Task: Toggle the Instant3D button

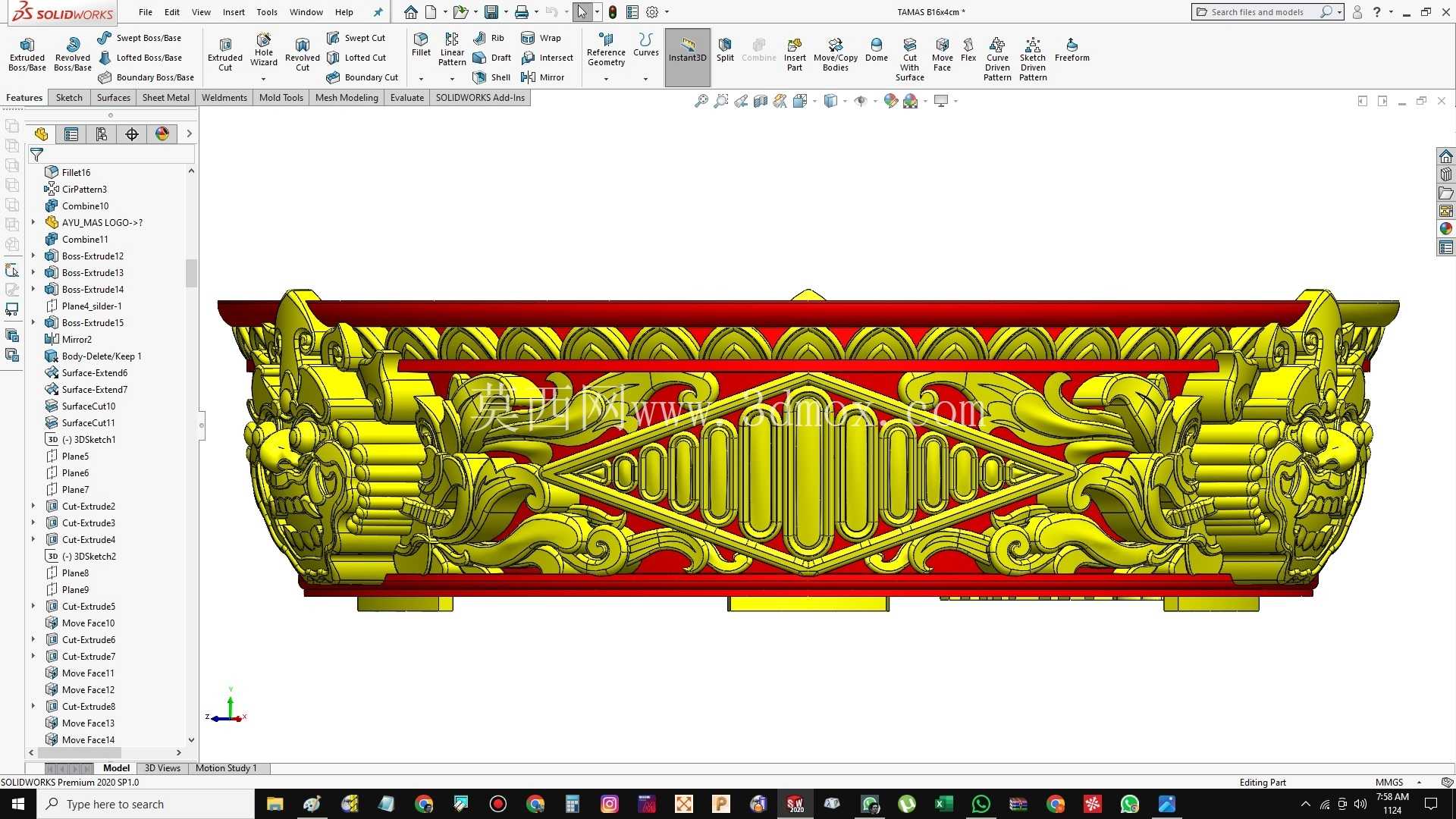Action: pos(688,57)
